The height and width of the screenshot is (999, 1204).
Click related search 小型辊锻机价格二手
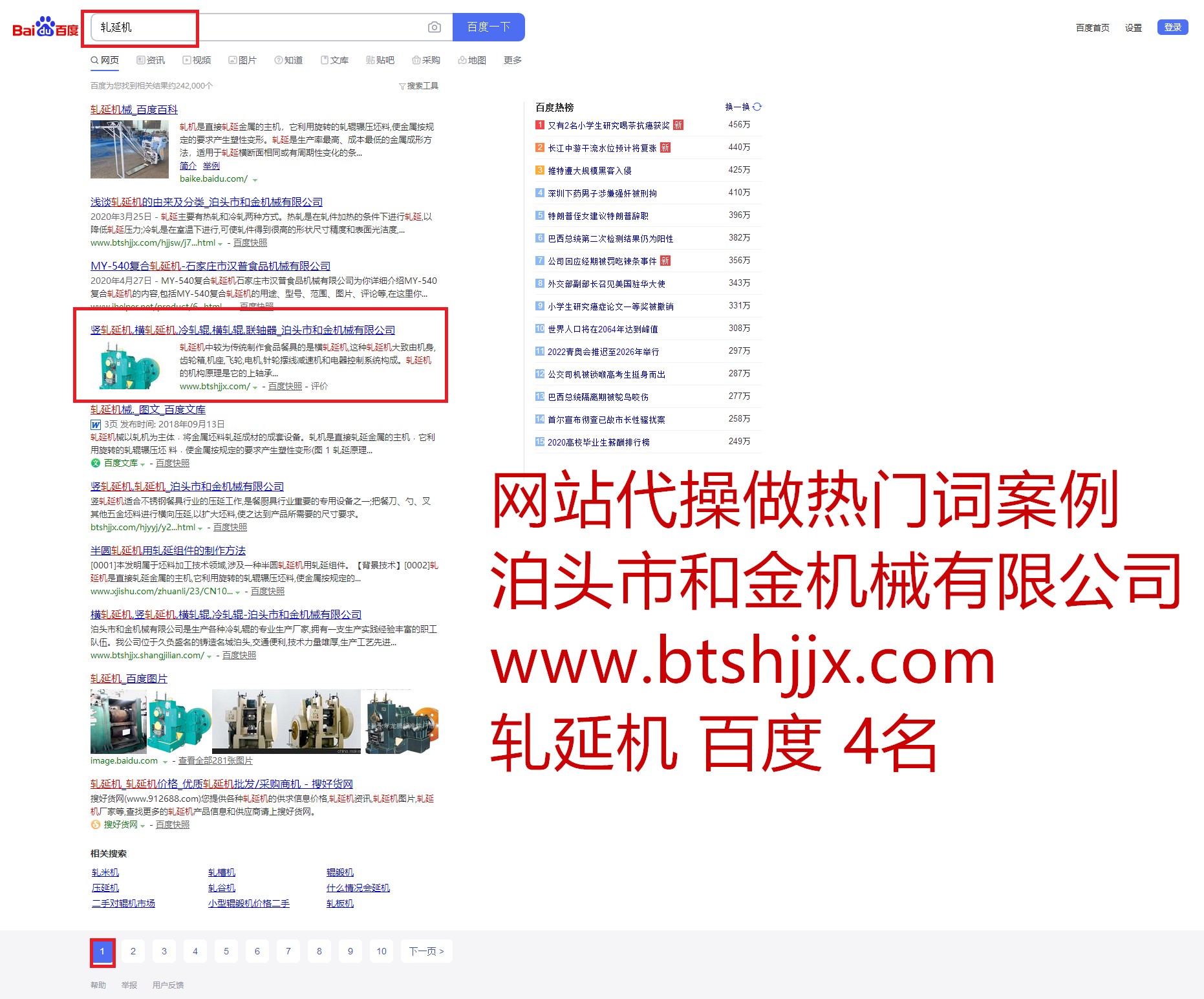click(249, 903)
